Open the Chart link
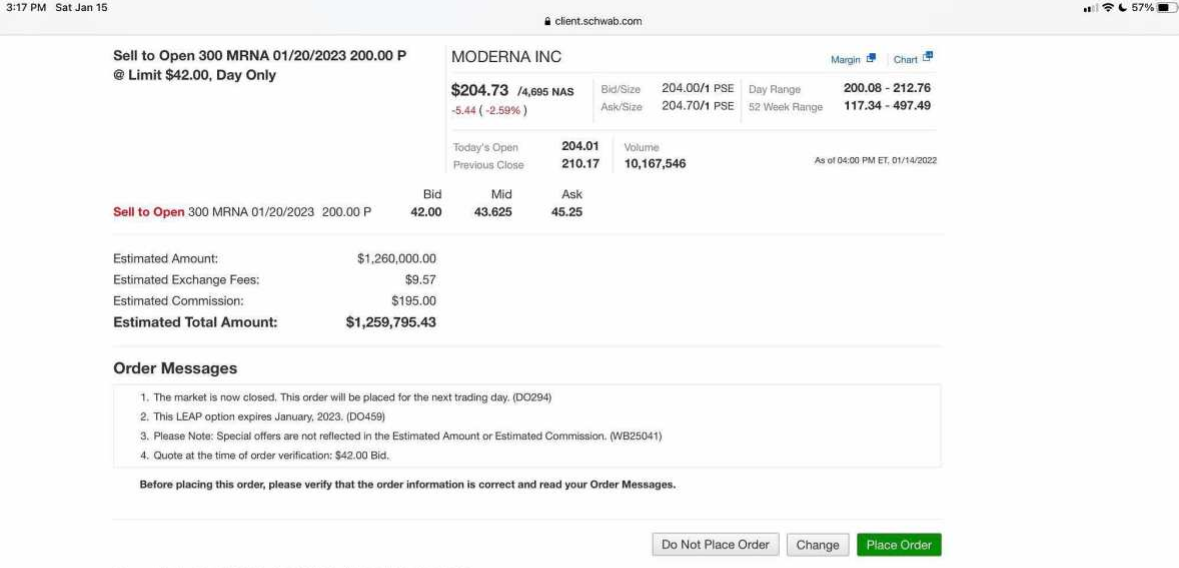This screenshot has height=568, width=1179. tap(905, 59)
